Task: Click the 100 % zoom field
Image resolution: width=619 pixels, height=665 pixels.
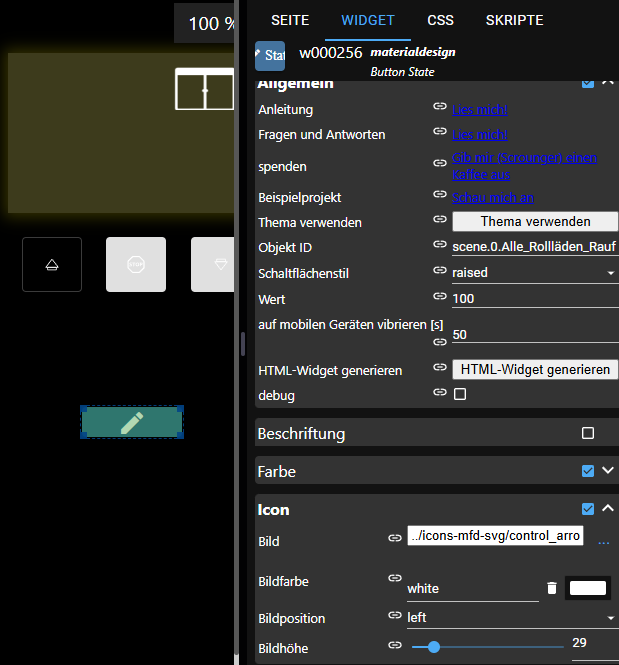Action: [204, 23]
